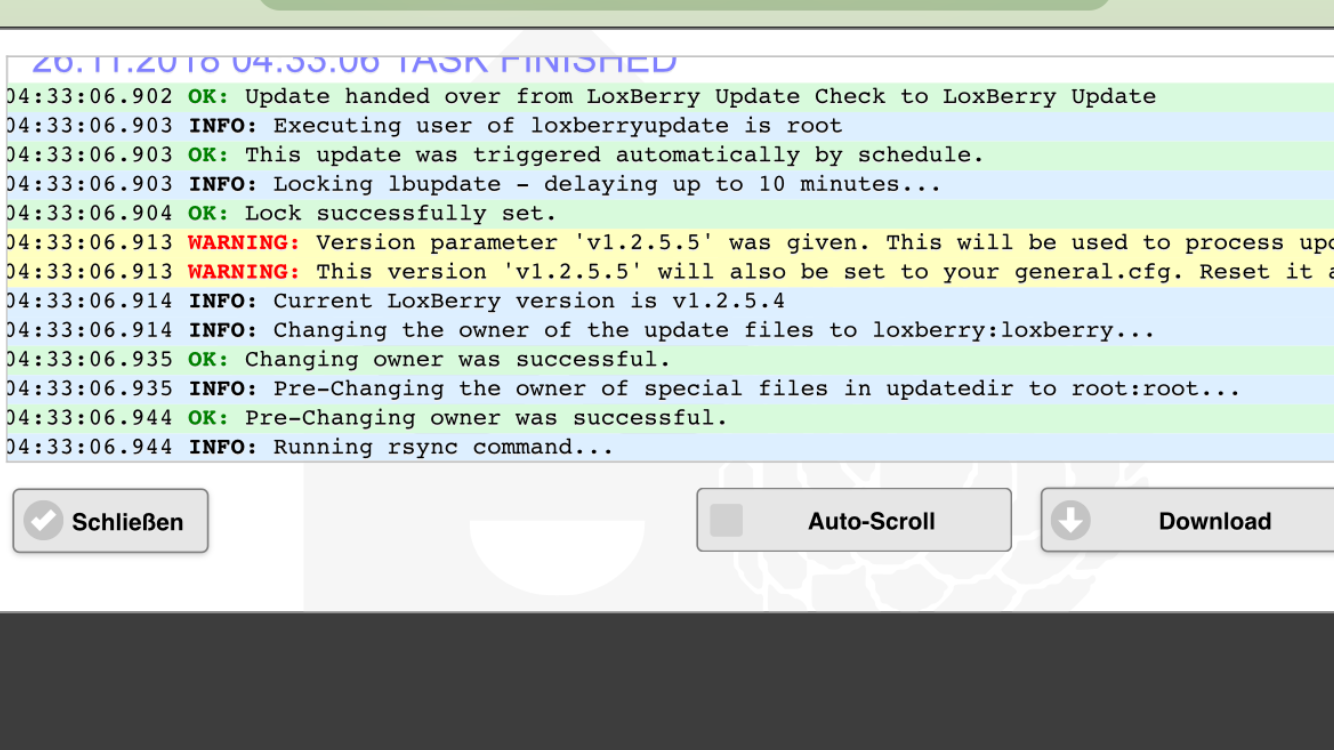
Task: Toggle the Auto-Scroll checkbox square
Action: click(x=727, y=520)
